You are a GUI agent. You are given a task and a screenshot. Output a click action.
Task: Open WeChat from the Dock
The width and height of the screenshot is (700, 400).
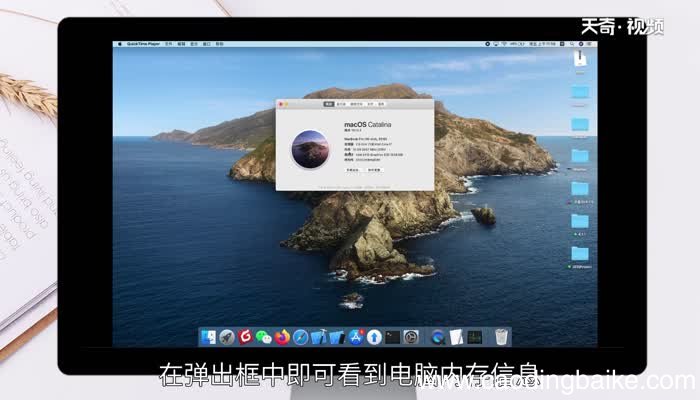point(264,338)
